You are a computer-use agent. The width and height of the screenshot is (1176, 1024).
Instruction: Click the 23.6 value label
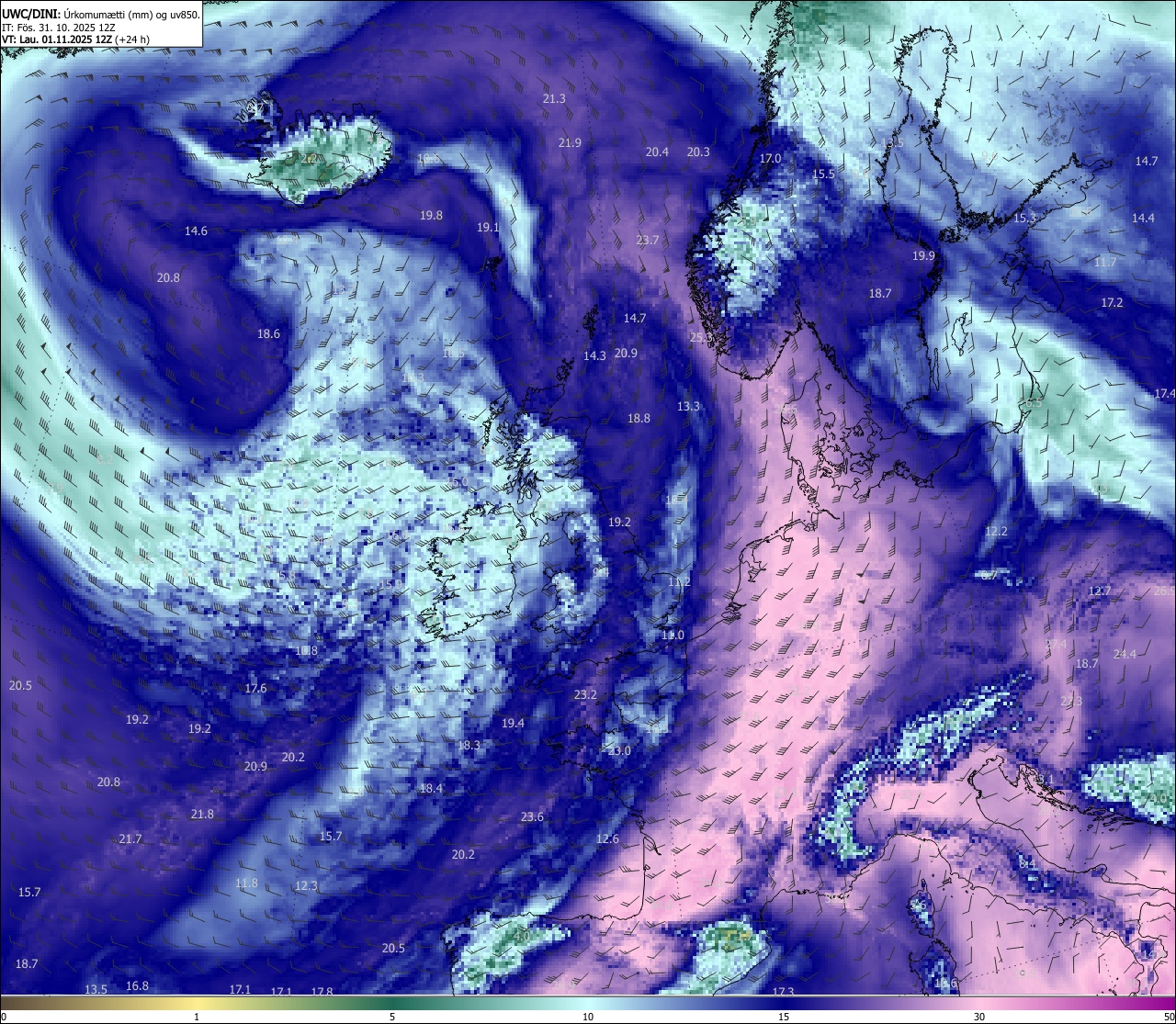pos(532,816)
